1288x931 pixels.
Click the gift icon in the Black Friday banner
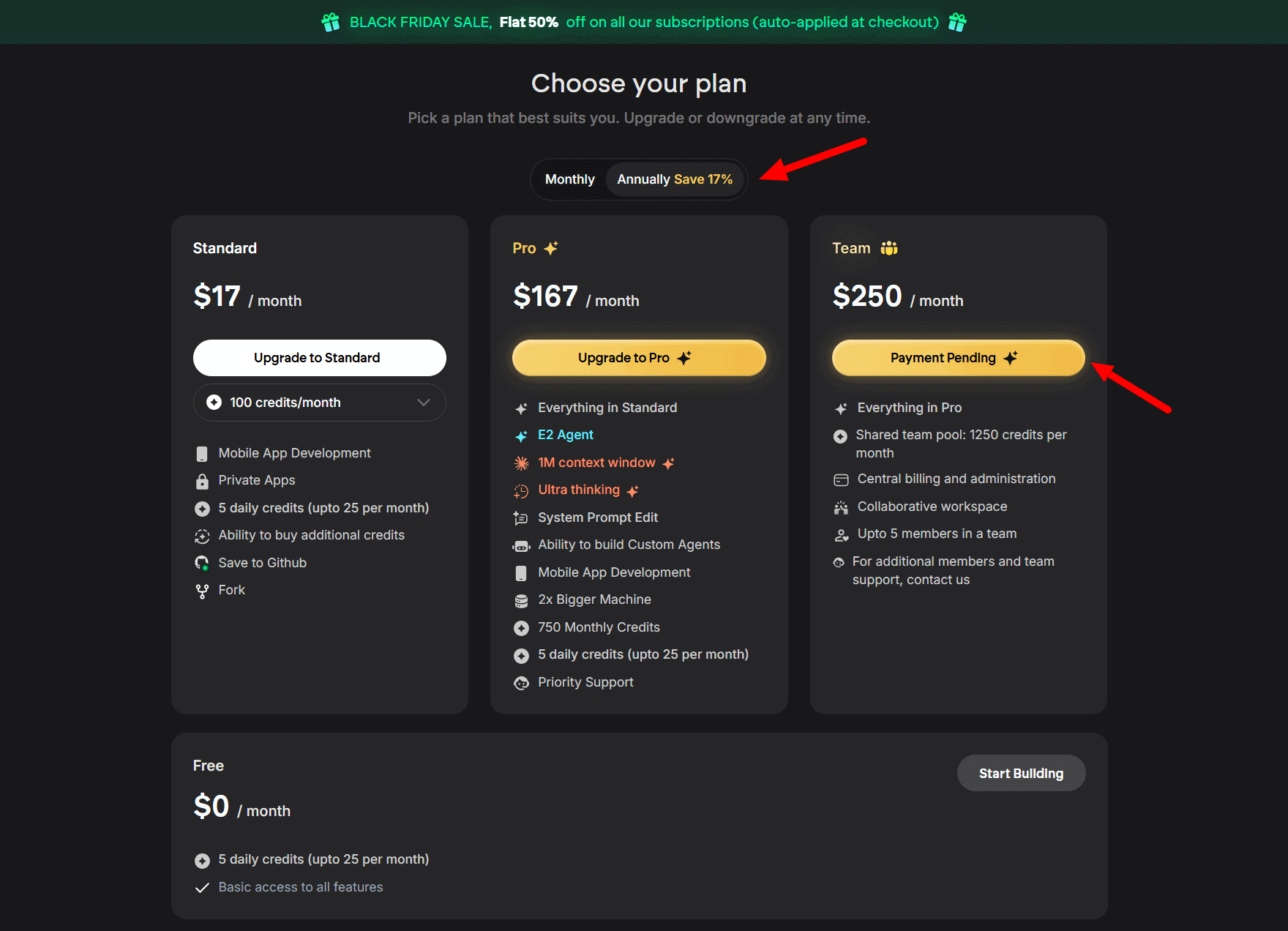(330, 22)
